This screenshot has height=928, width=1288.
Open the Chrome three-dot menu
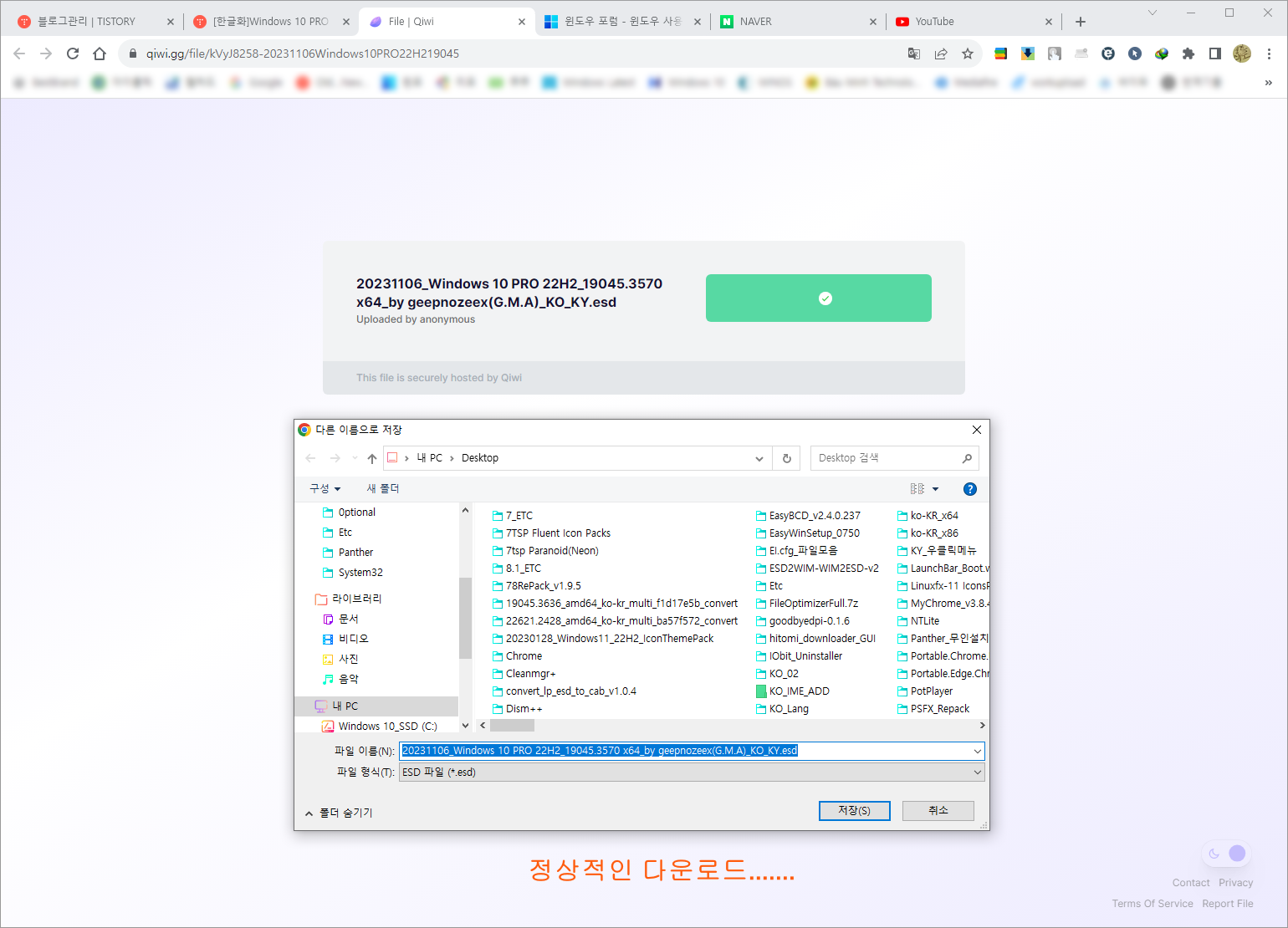point(1269,54)
